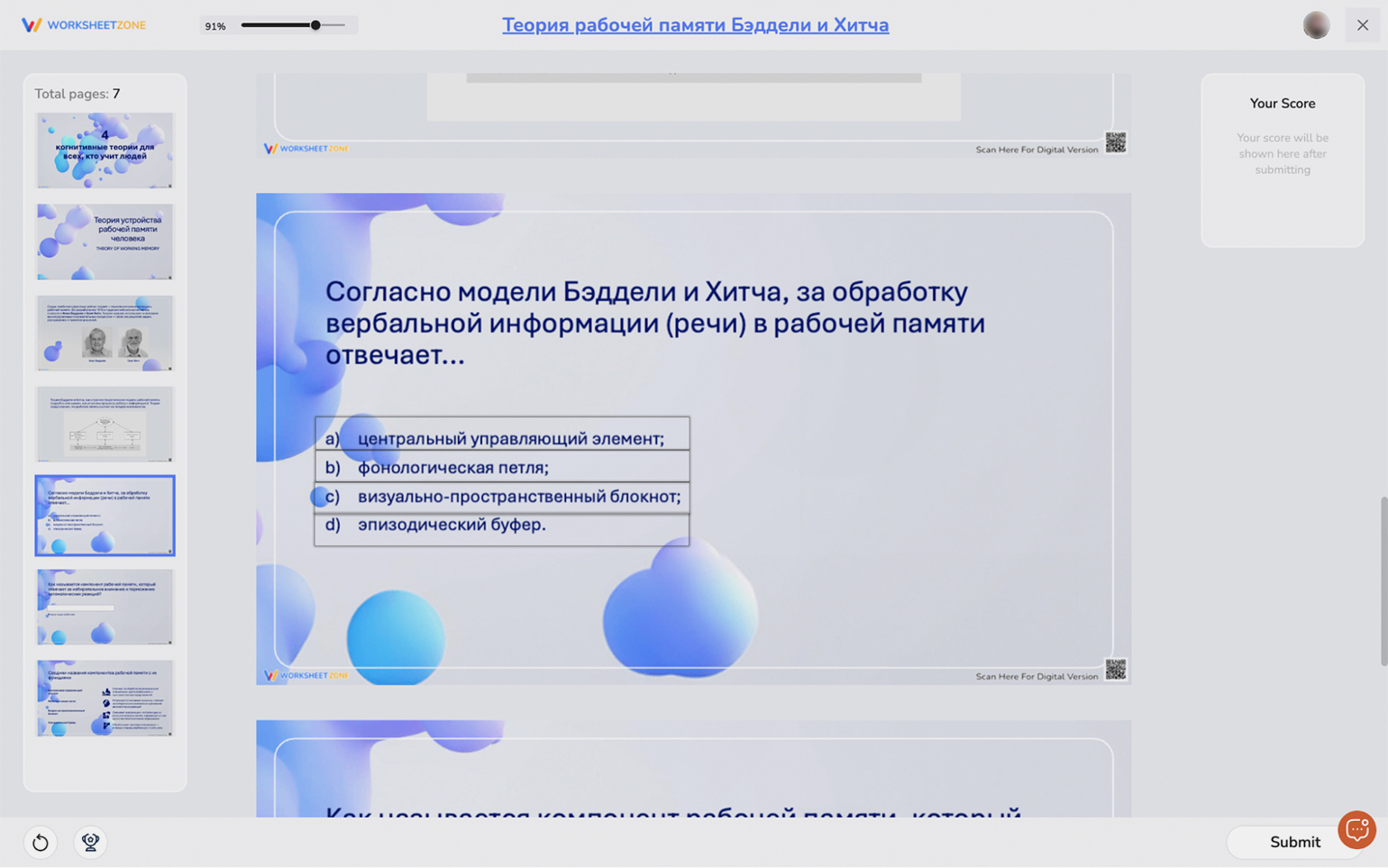Open page 7 matching exercise thumbnail
The height and width of the screenshot is (868, 1388).
click(x=105, y=698)
